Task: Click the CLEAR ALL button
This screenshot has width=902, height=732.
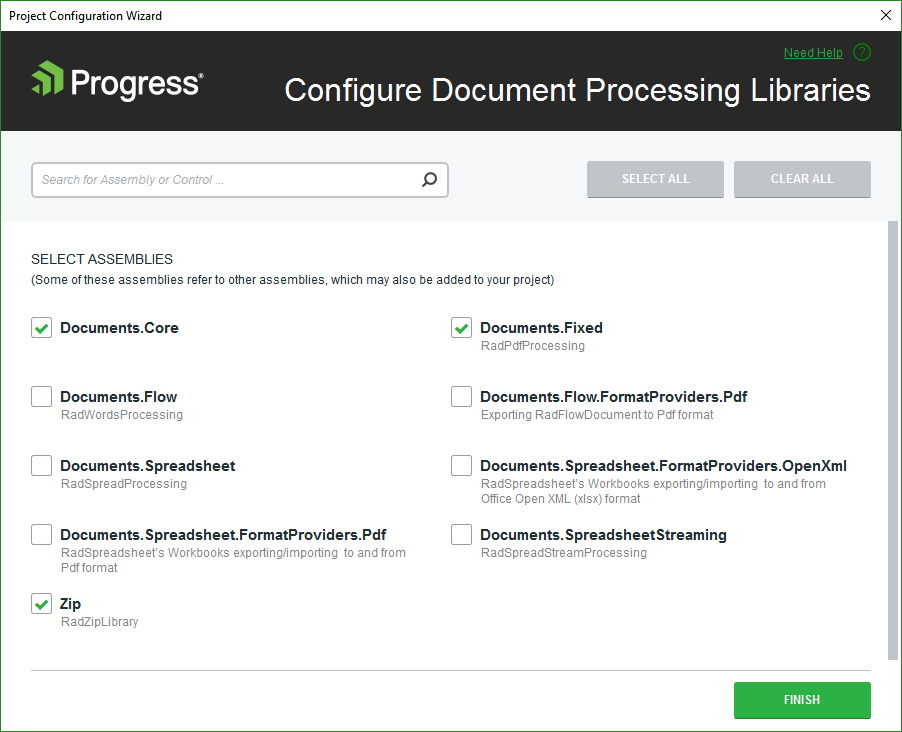Action: (x=802, y=179)
